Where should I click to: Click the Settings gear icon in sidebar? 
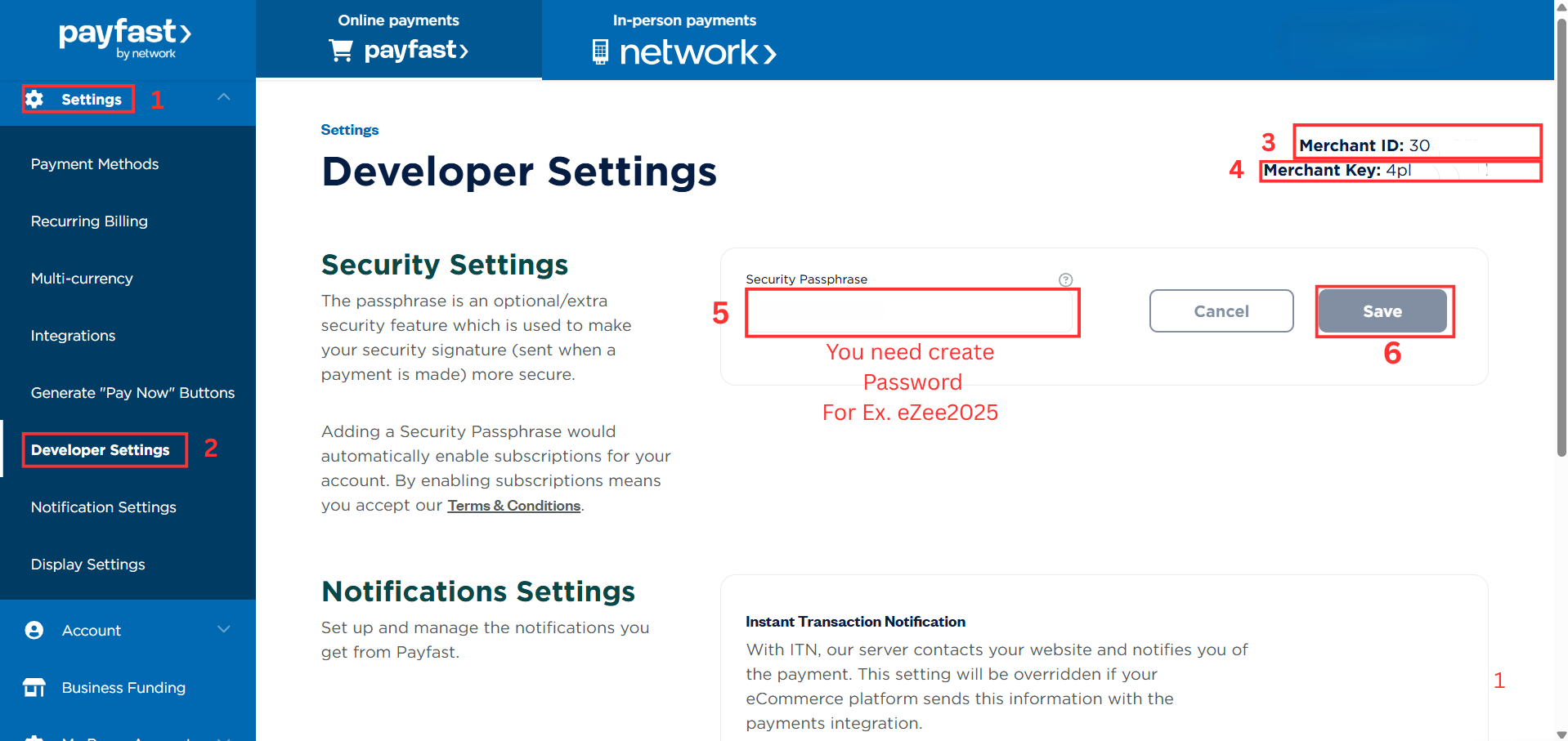pyautogui.click(x=34, y=100)
